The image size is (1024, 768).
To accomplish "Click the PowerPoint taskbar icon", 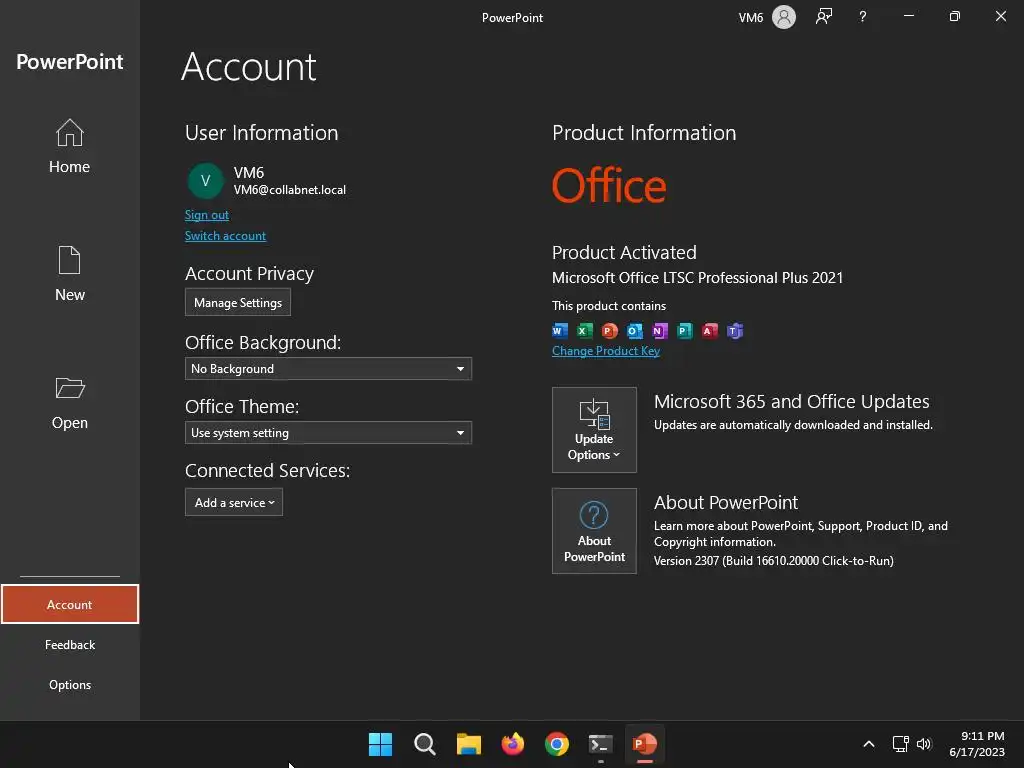I will tap(645, 744).
